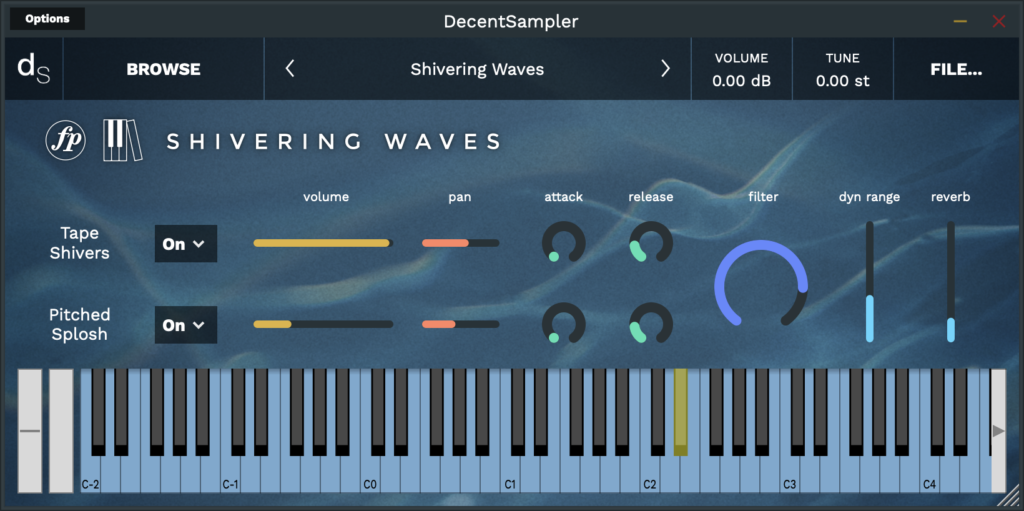Image resolution: width=1024 pixels, height=511 pixels.
Task: Open the FILE... menu
Action: click(956, 69)
